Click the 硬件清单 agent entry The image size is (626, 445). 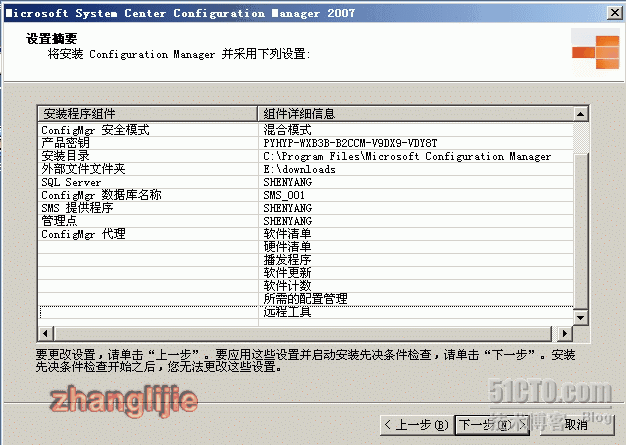click(287, 247)
